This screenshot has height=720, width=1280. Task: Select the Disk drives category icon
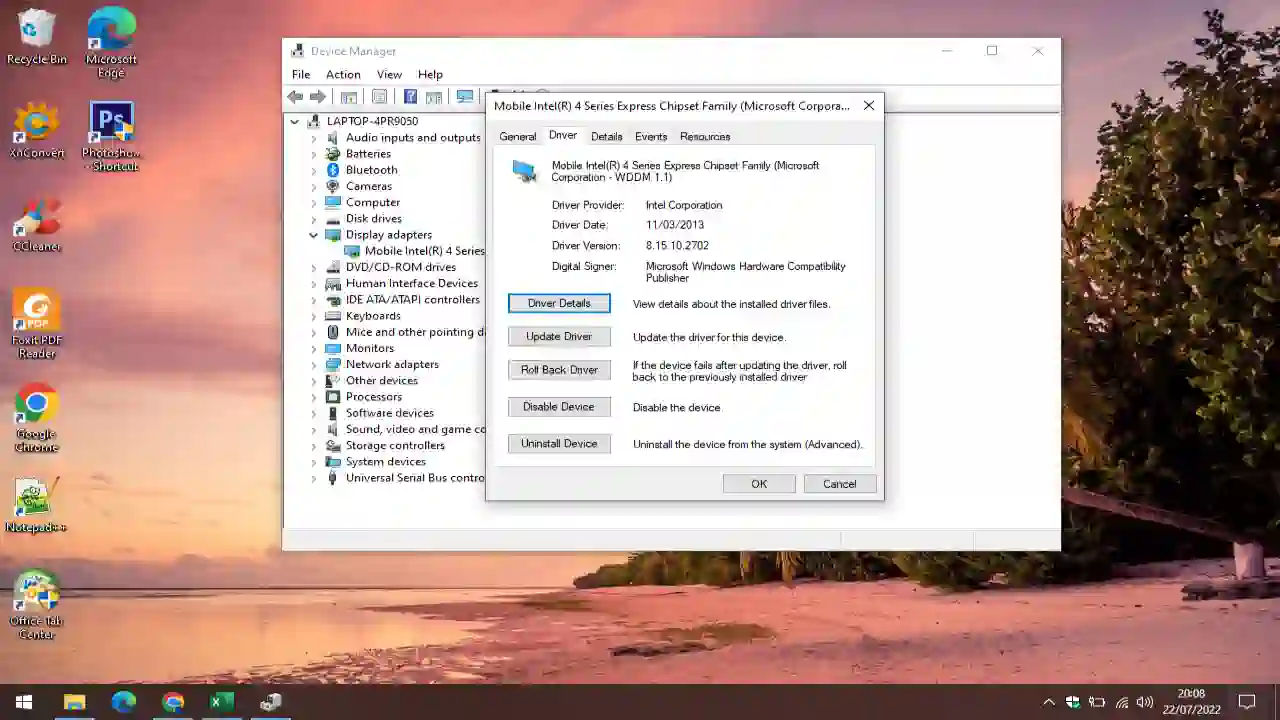(x=333, y=219)
